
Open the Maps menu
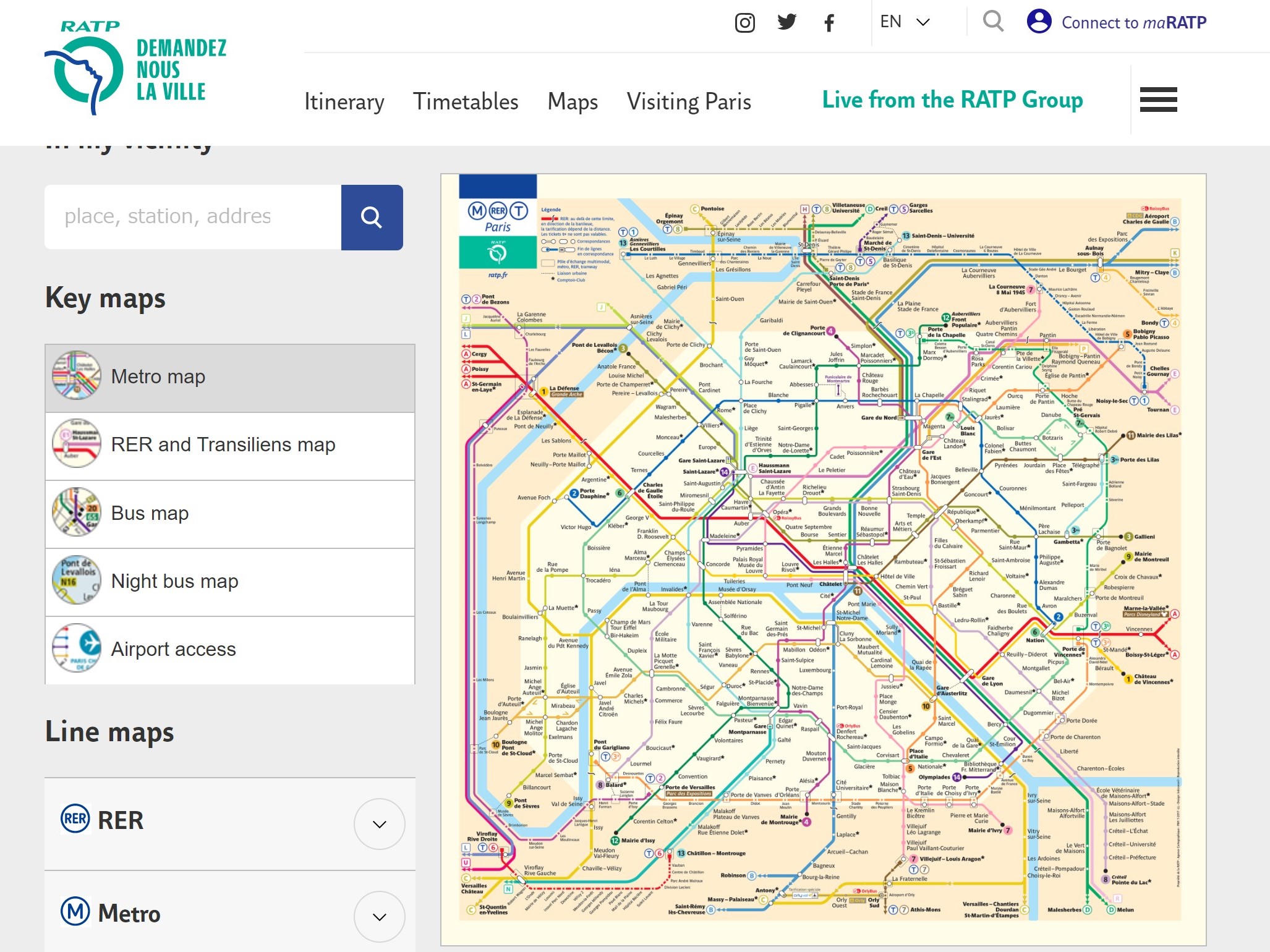click(x=573, y=101)
